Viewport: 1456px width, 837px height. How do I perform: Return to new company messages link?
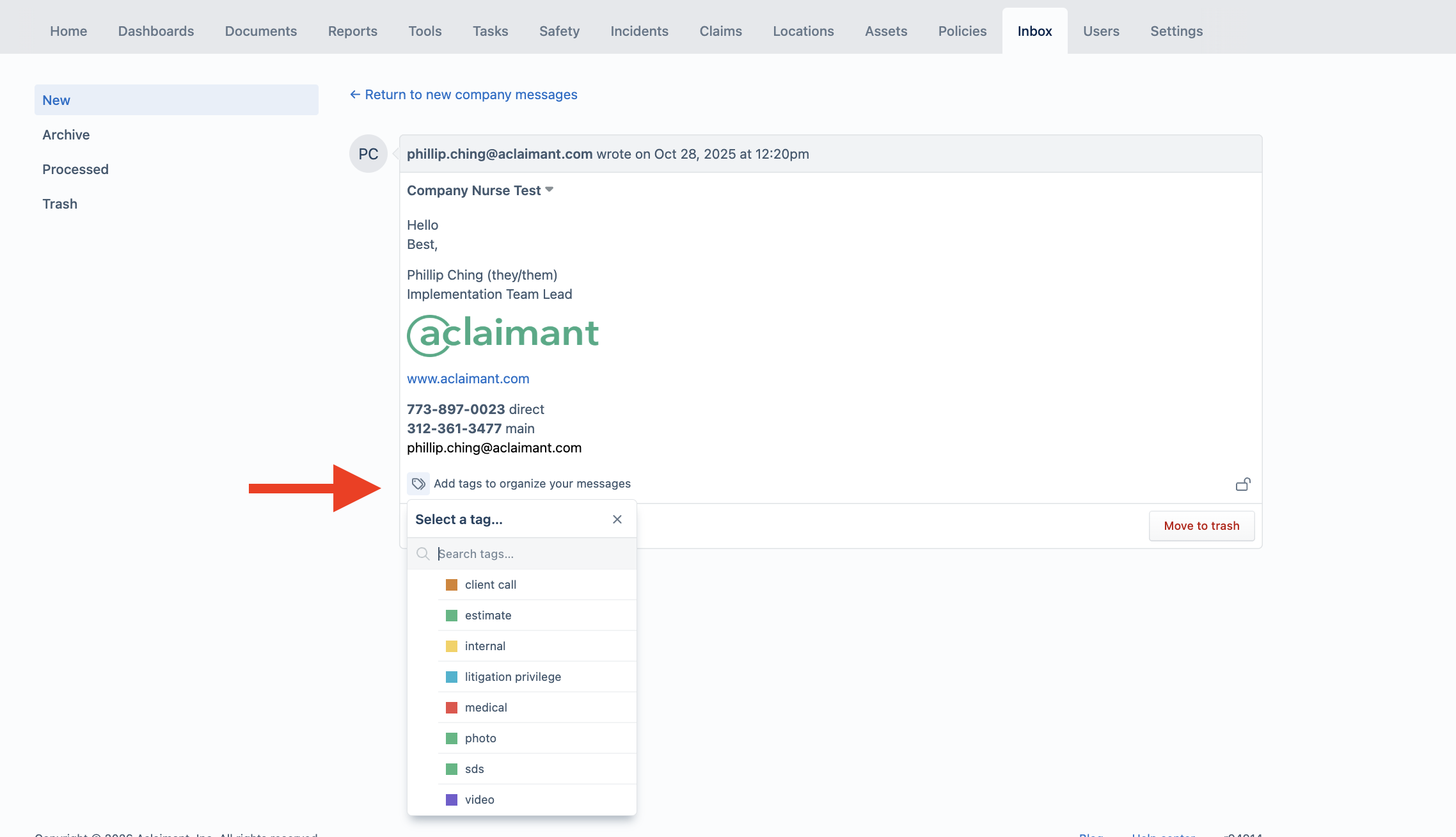(x=463, y=95)
